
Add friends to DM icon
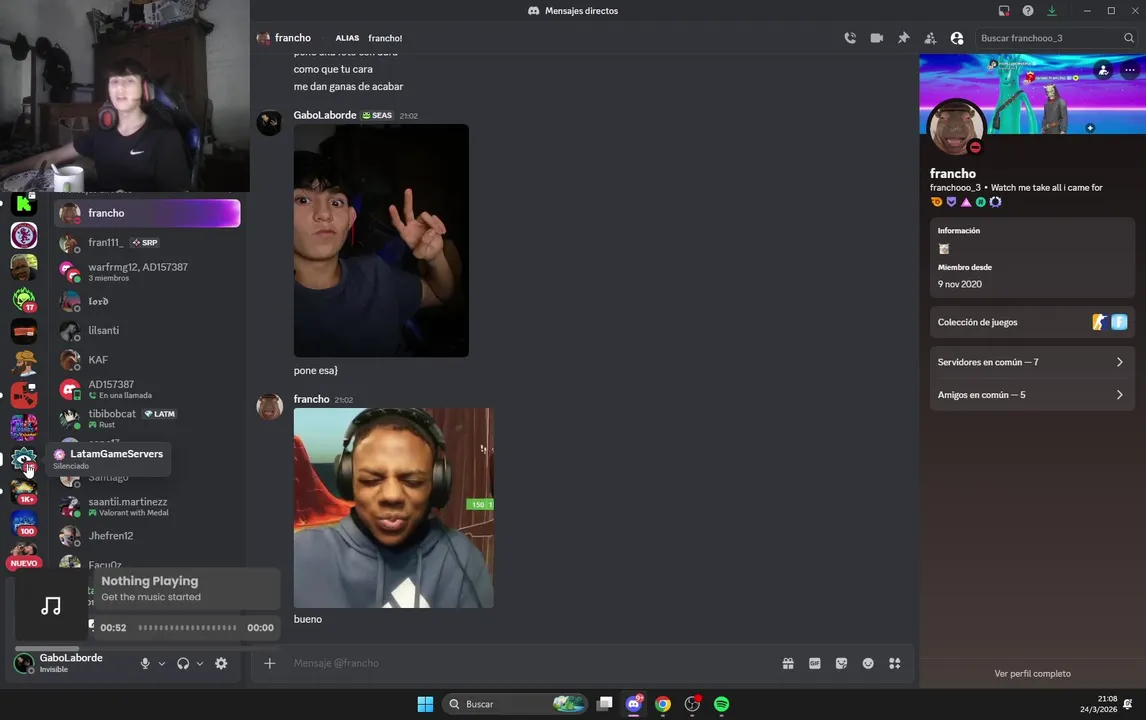point(930,38)
